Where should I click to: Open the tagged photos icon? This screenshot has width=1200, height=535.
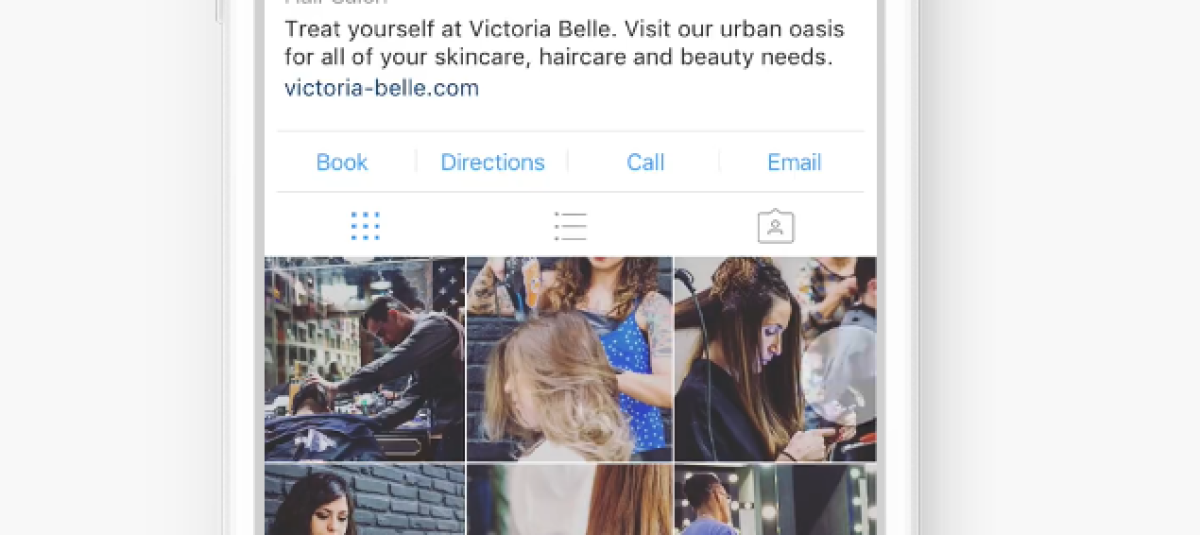pyautogui.click(x=775, y=226)
